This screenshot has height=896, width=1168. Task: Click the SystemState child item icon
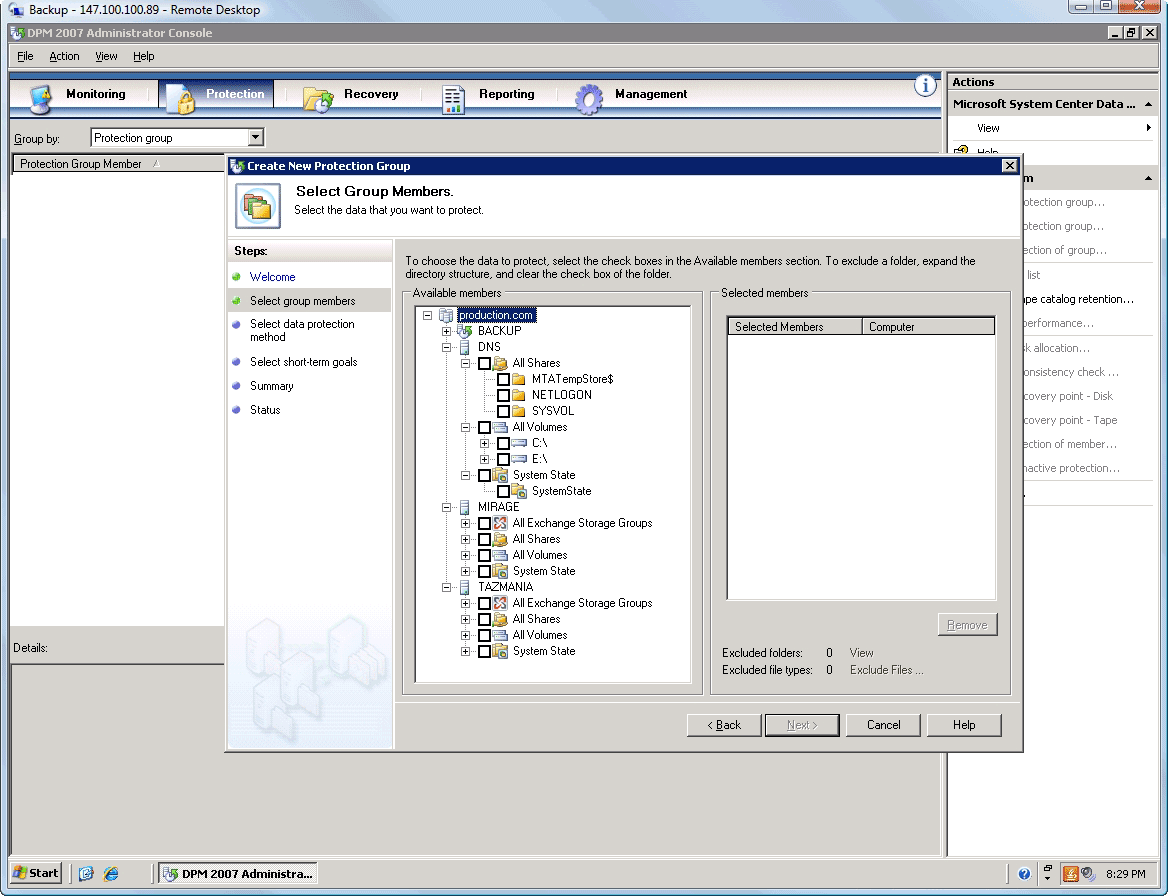(519, 491)
